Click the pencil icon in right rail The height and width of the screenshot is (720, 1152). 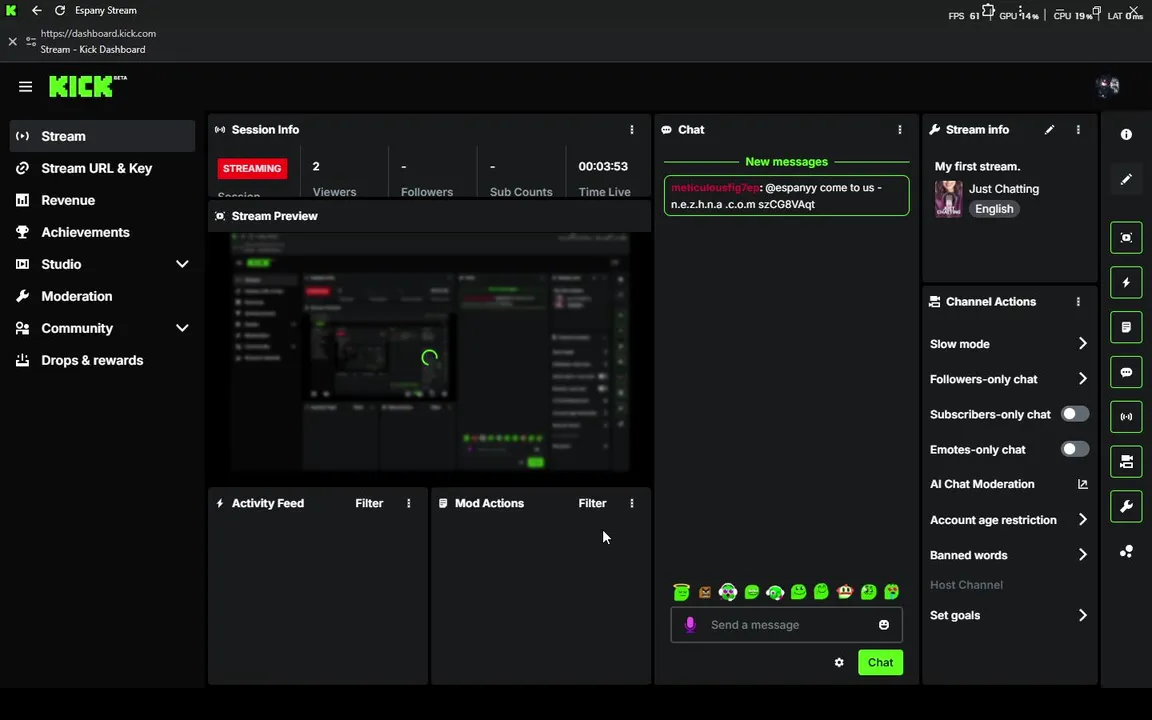1126,179
